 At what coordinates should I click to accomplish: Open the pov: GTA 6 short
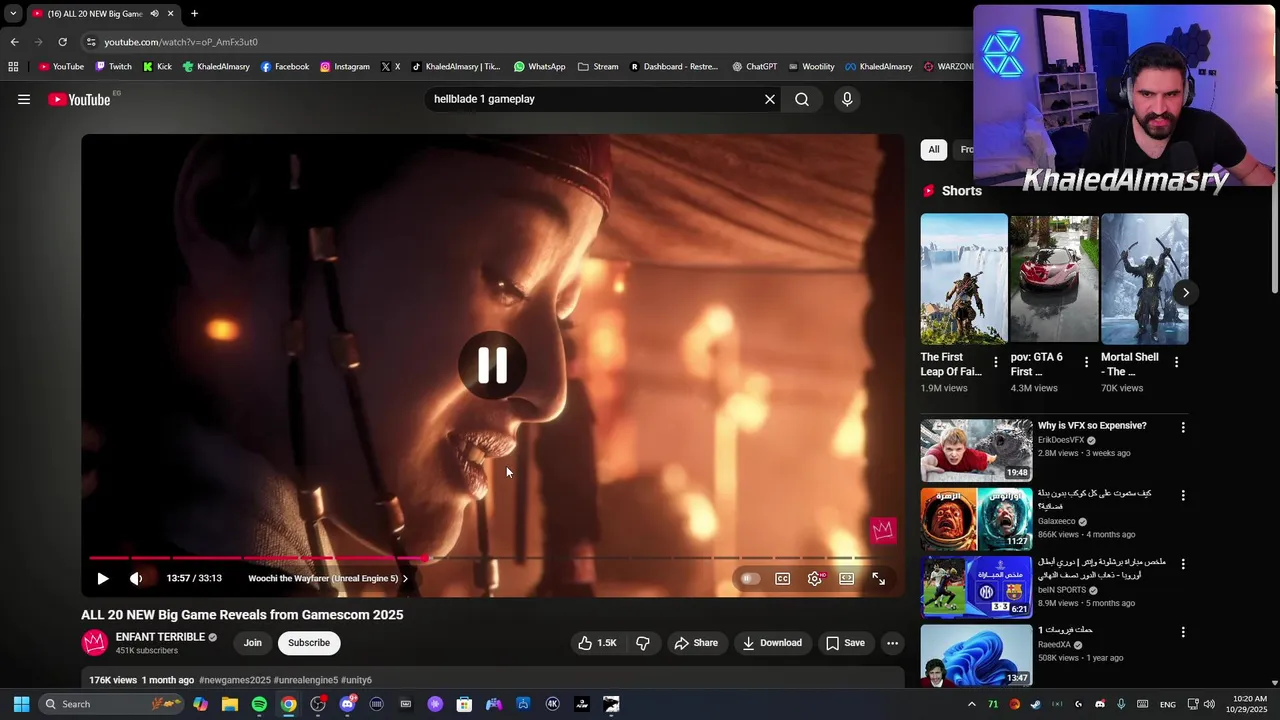coord(1054,279)
